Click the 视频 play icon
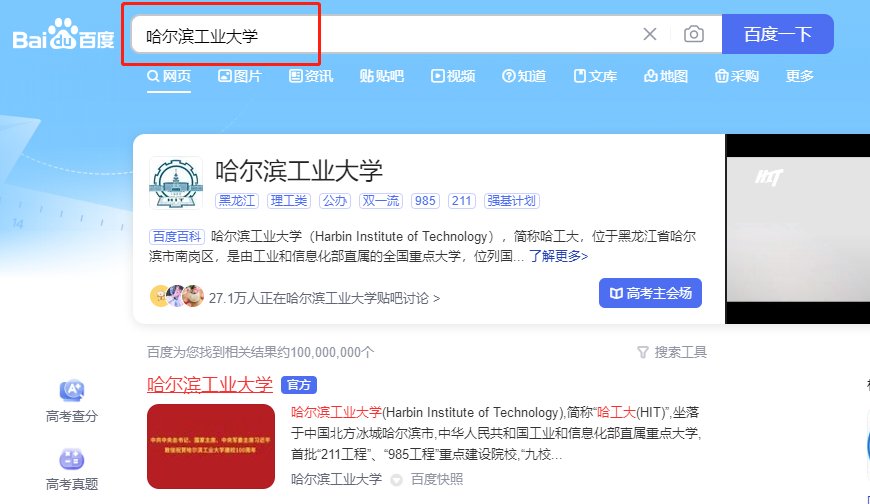 tap(437, 76)
